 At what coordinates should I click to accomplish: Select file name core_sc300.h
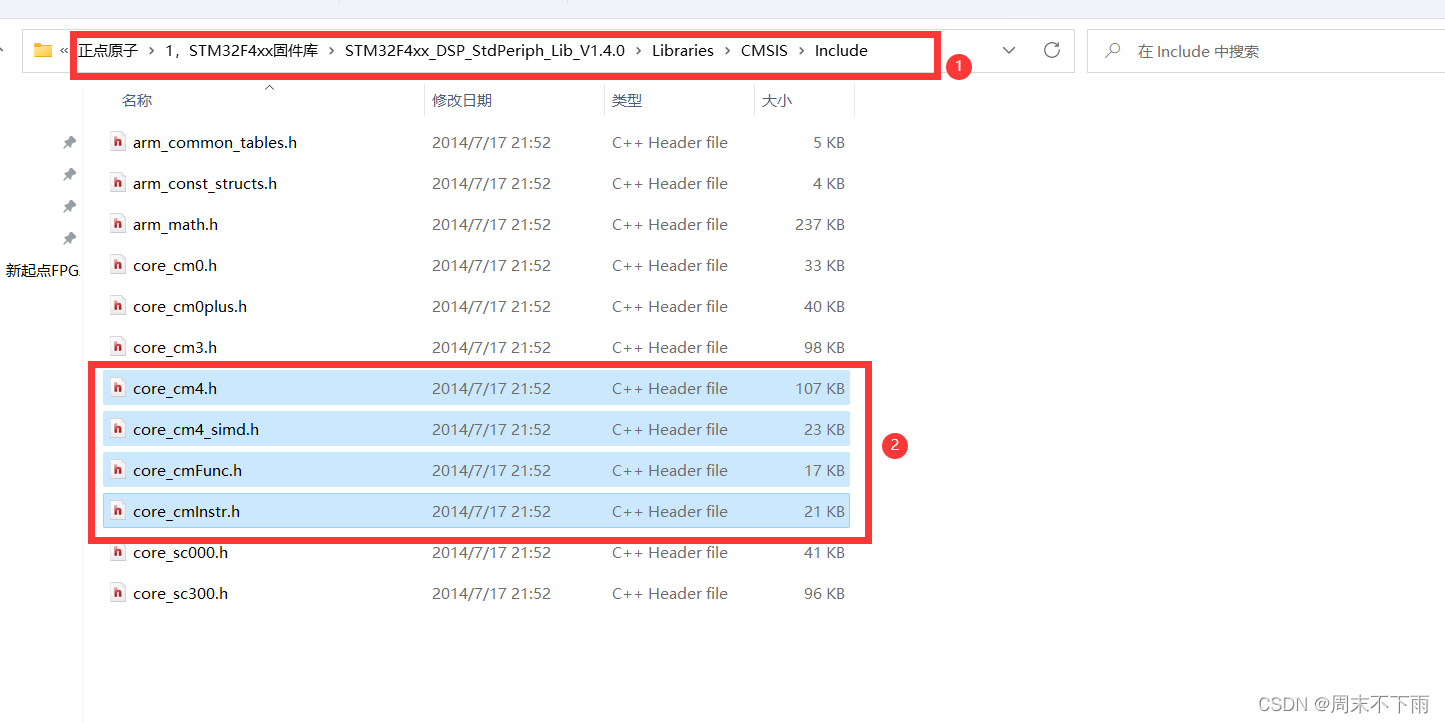(180, 594)
